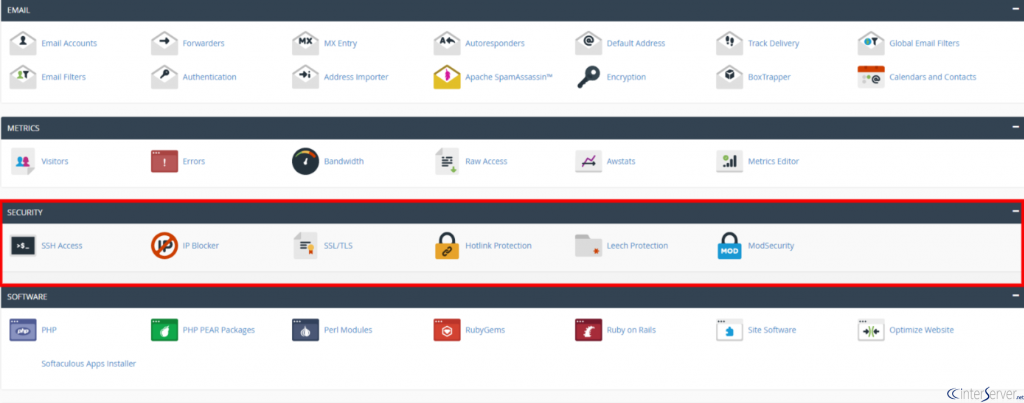Collapse the SECURITY section

(x=1016, y=211)
